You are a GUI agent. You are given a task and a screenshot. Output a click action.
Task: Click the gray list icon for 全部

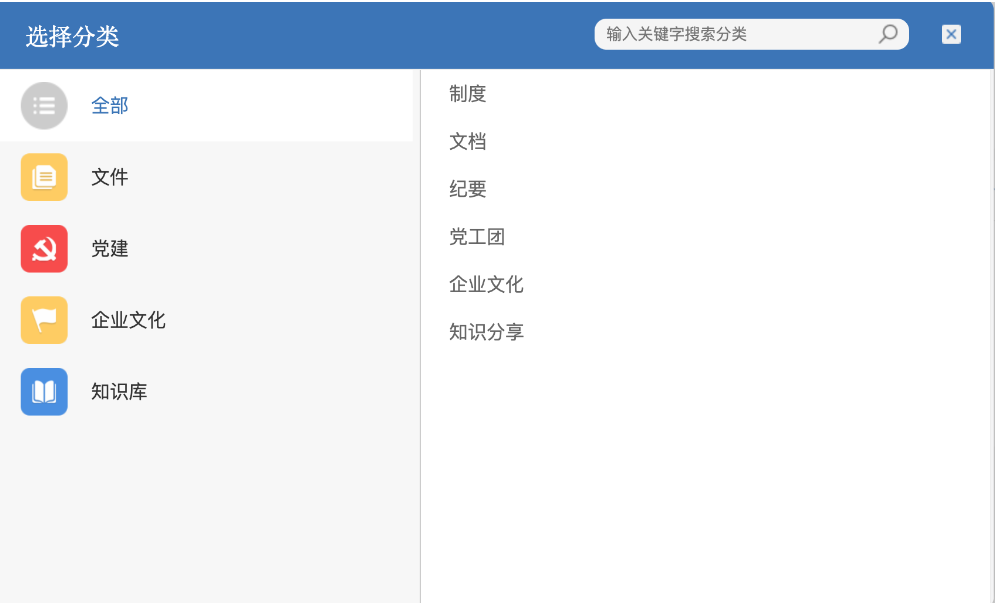tap(44, 106)
